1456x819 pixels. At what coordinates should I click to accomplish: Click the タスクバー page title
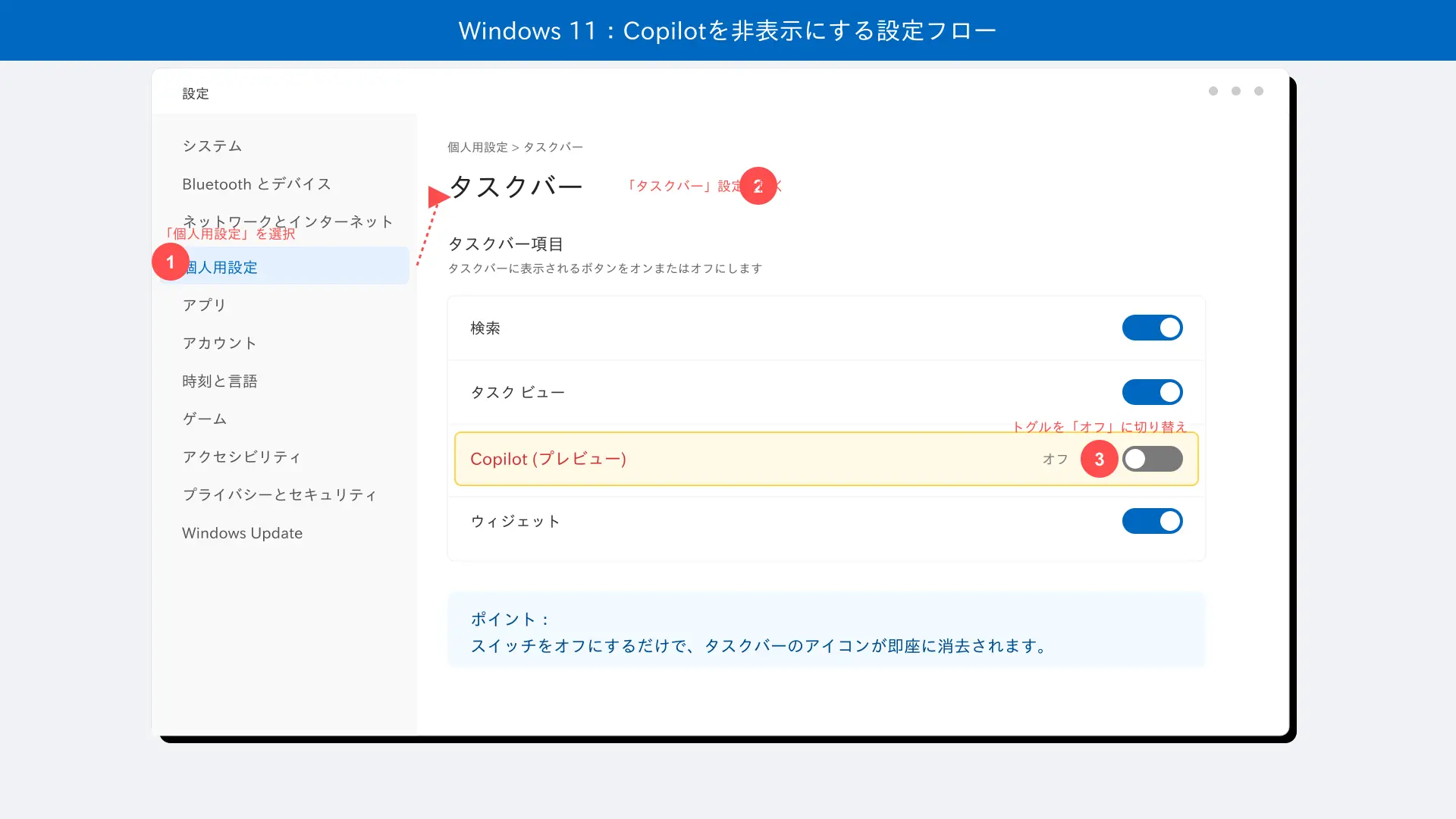tap(516, 187)
